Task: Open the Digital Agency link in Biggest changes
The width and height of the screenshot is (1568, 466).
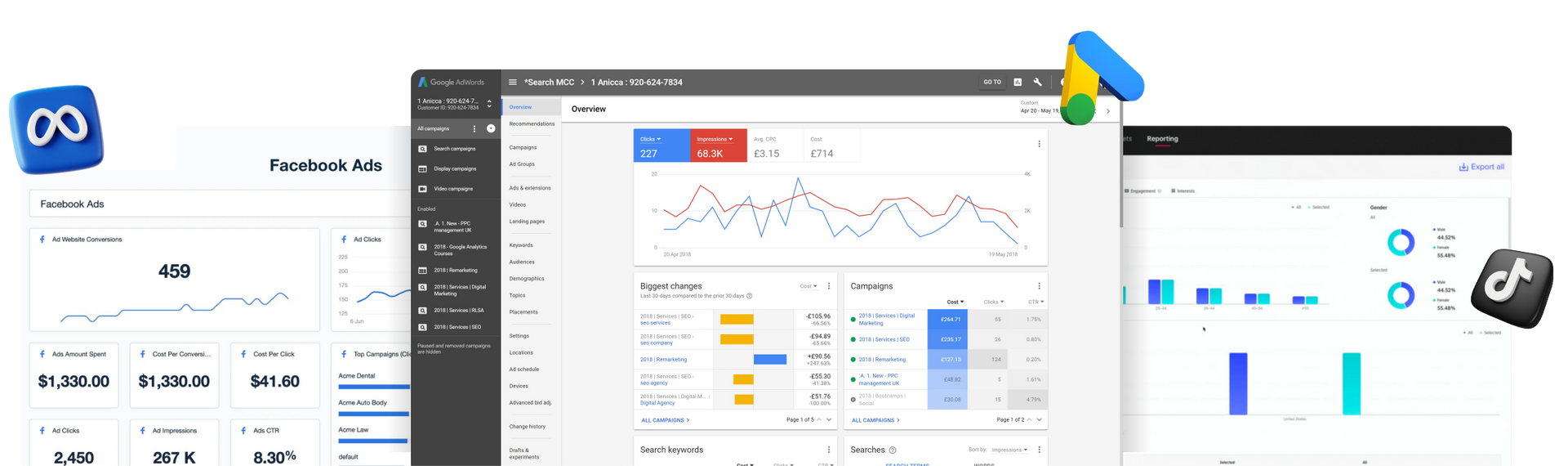Action: pyautogui.click(x=657, y=403)
